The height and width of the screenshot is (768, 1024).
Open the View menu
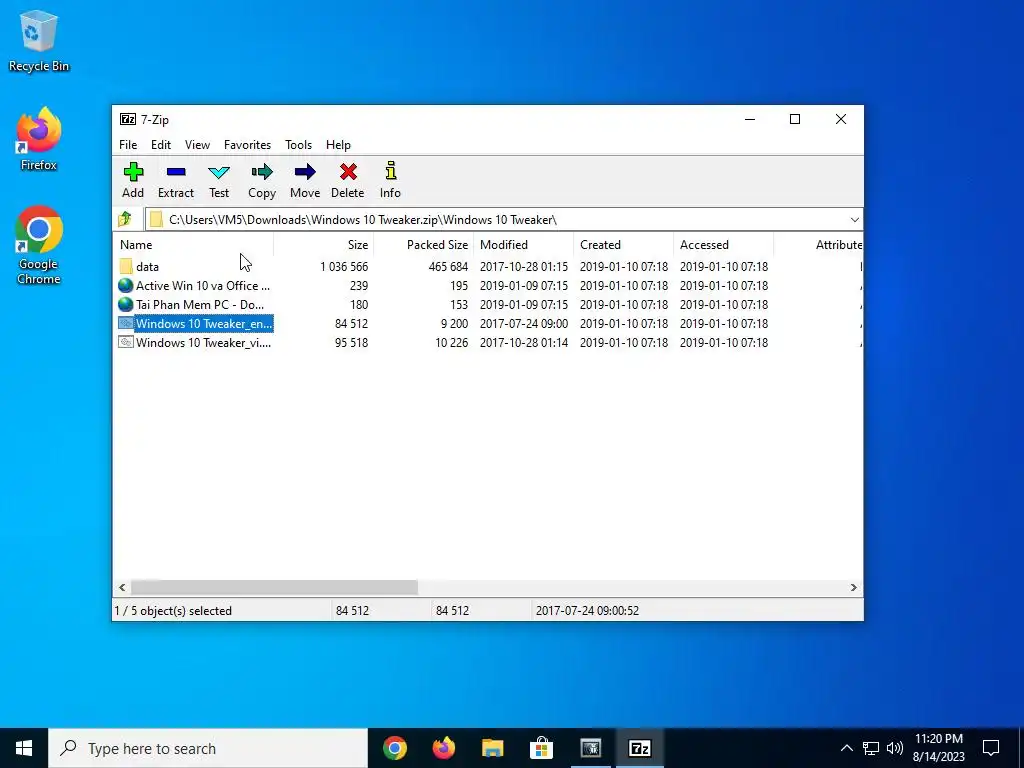tap(197, 145)
